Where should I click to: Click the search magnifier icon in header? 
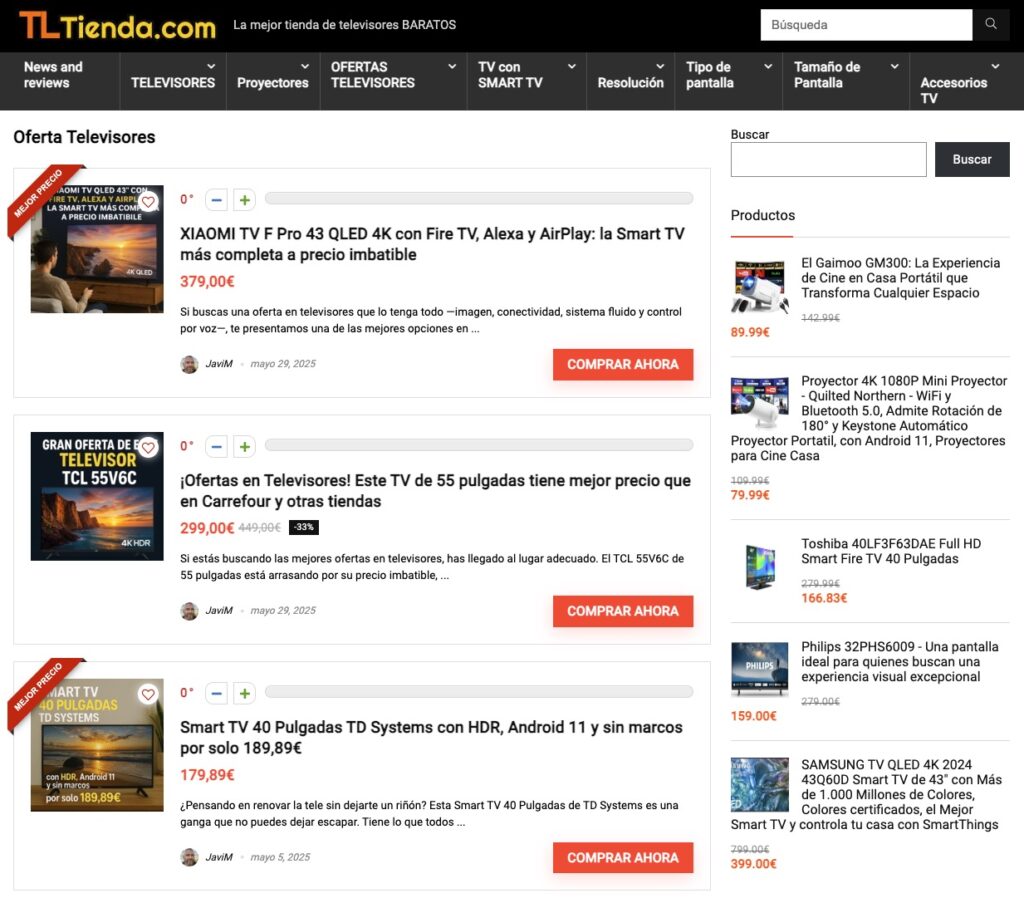[991, 24]
